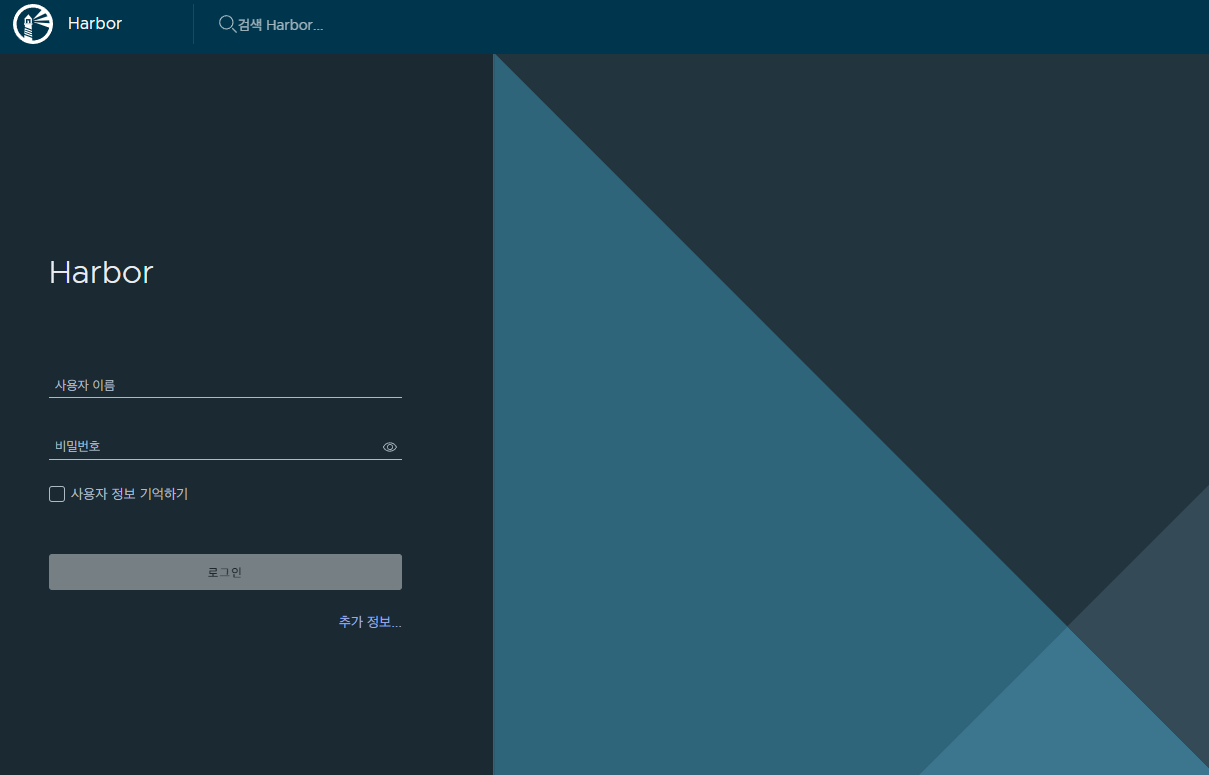This screenshot has width=1209, height=775.
Task: Enable the 사용자 정보 기억하기 checkbox
Action: (57, 494)
